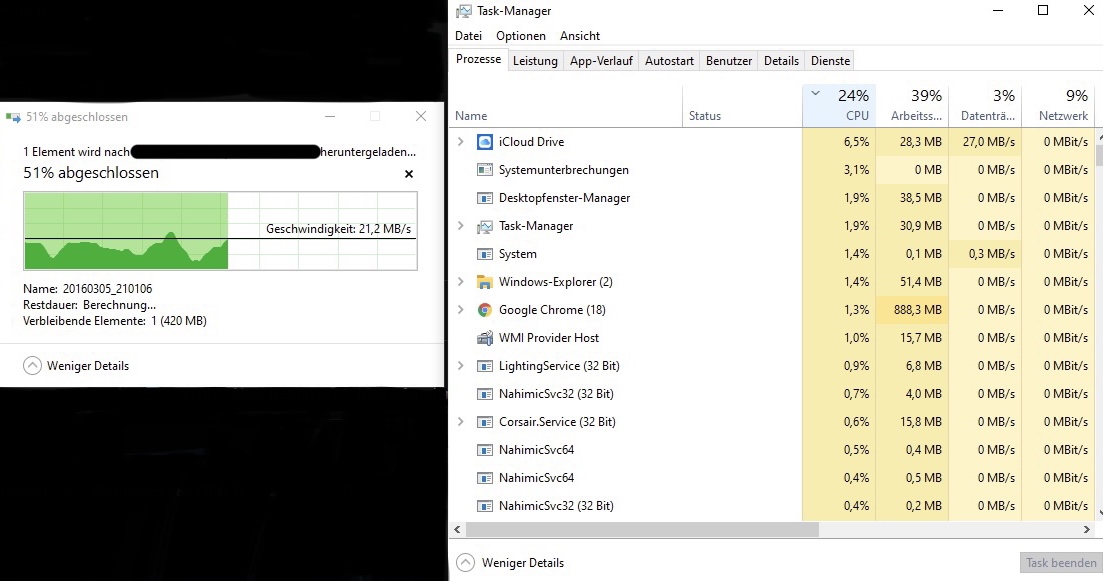Click the horizontal scrollbar thumb in Task-Manager
Viewport: 1103px width, 581px height.
tap(642, 530)
